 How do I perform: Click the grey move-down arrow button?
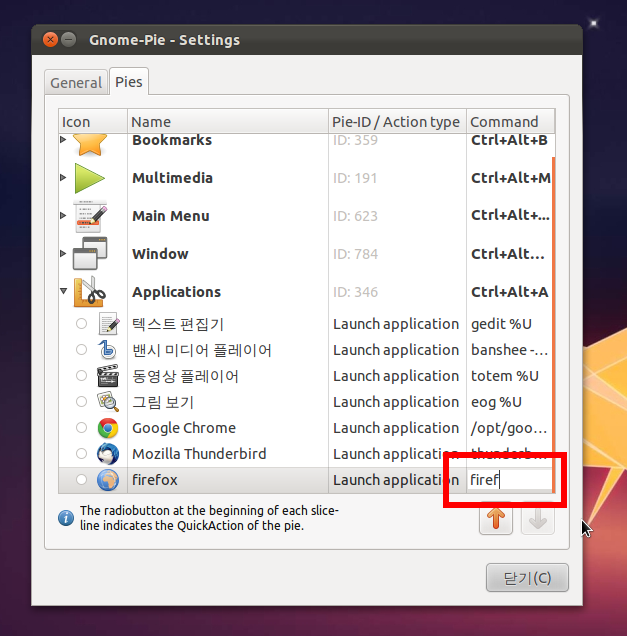point(538,519)
